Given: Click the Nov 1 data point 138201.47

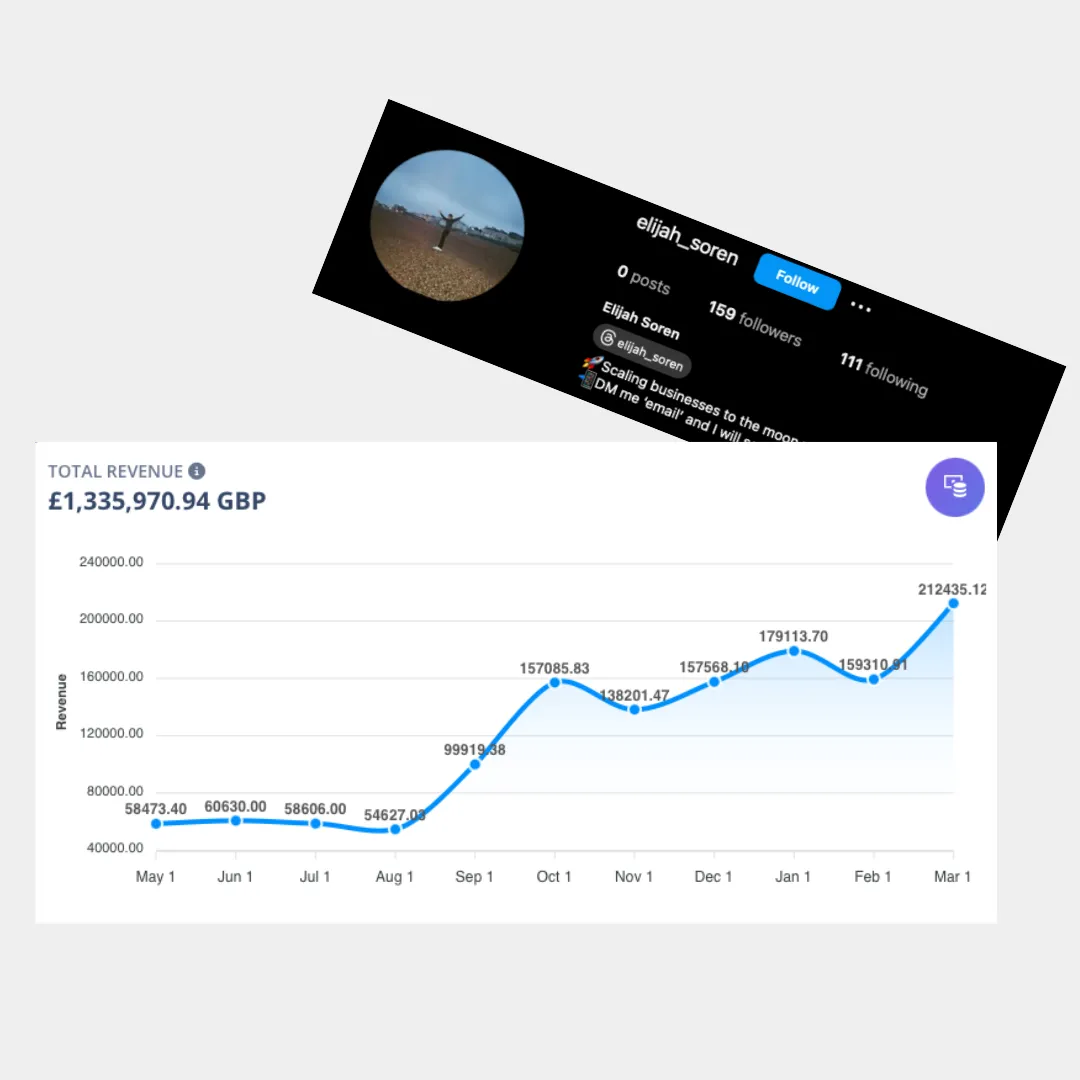Looking at the screenshot, I should click(x=634, y=709).
